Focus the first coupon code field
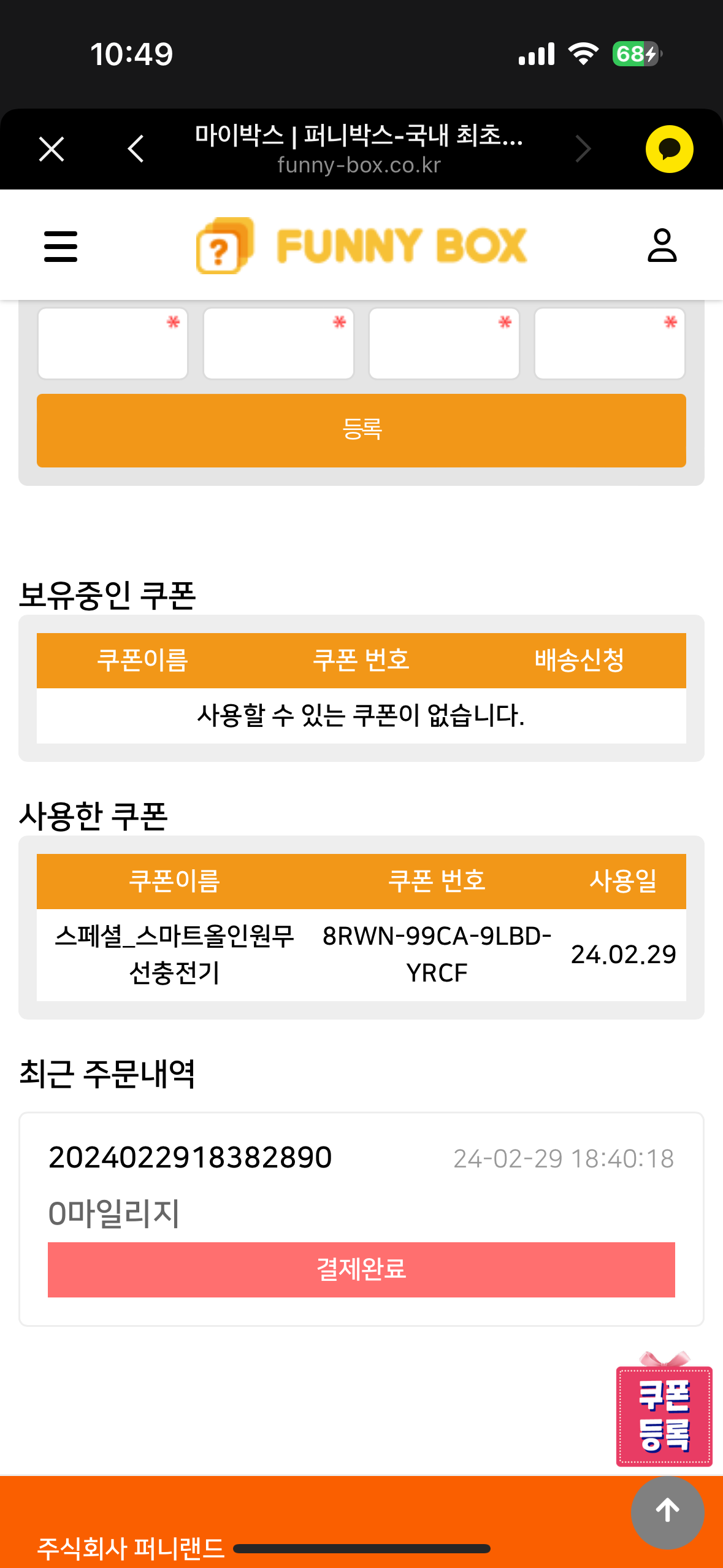 point(113,344)
